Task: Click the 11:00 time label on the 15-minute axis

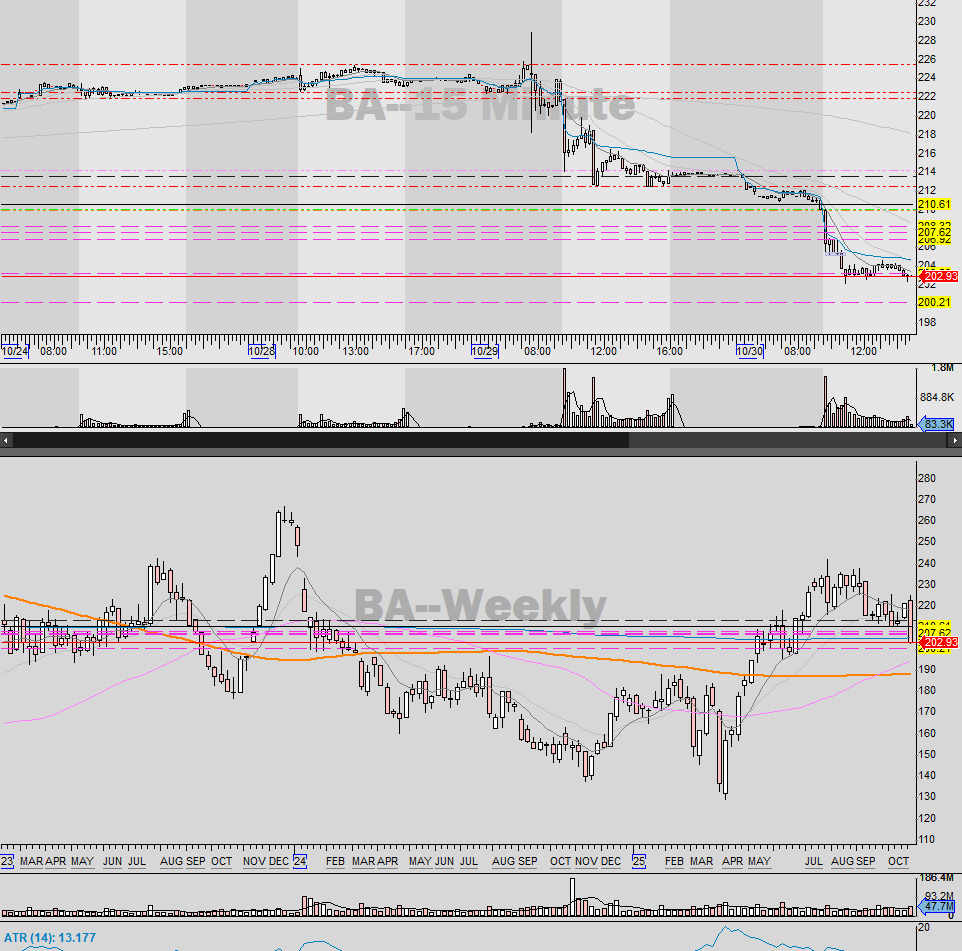Action: 104,351
